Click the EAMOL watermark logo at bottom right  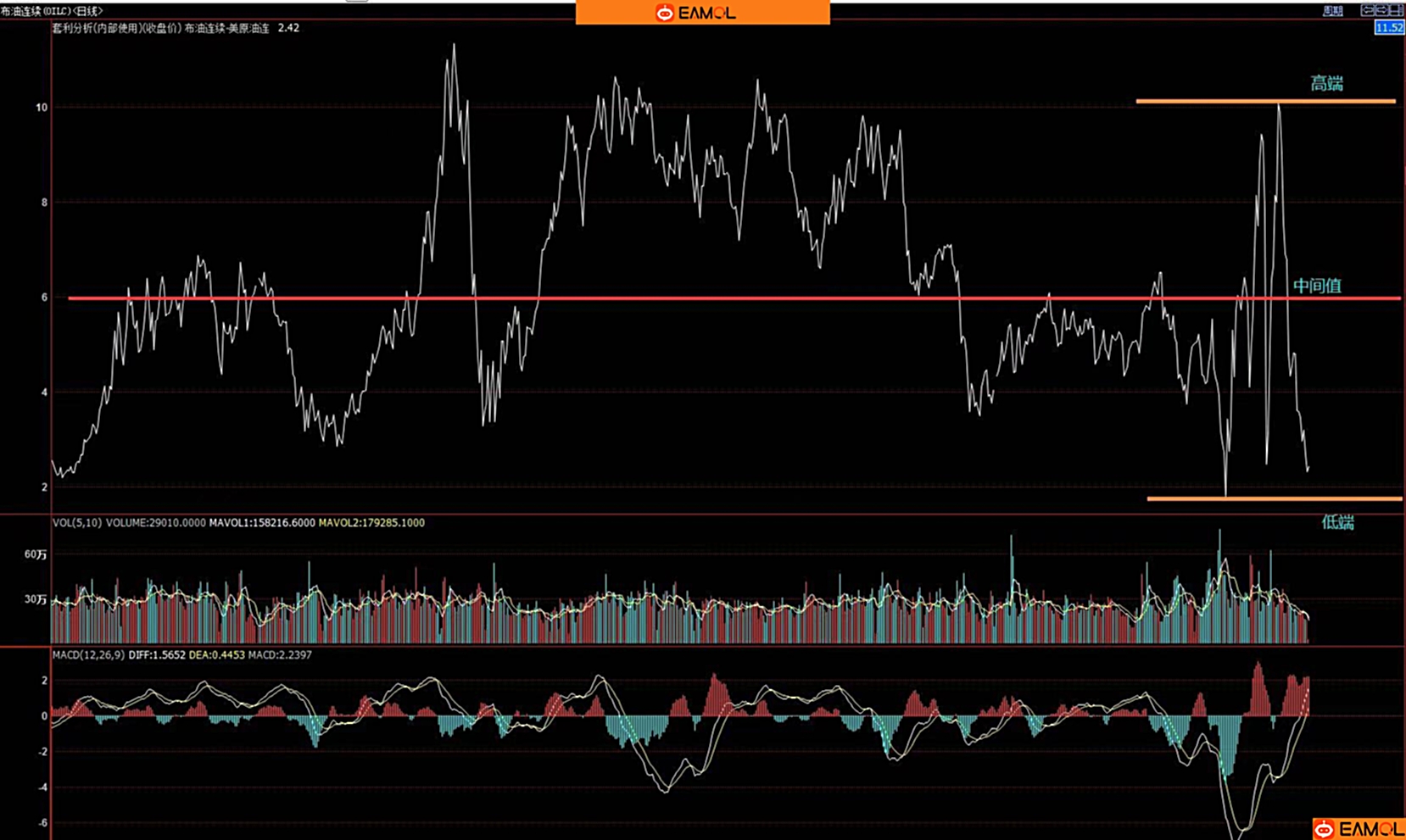(1358, 828)
